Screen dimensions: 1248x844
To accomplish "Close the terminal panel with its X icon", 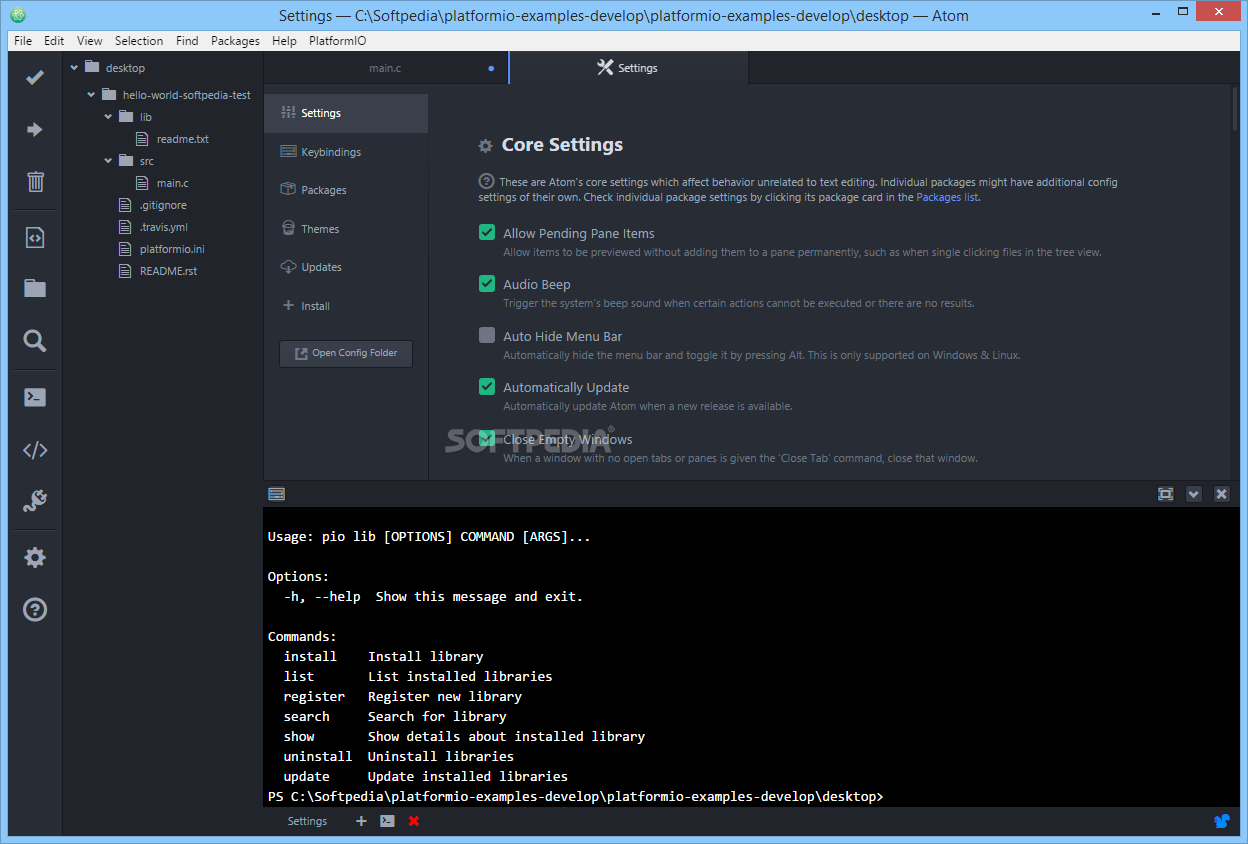I will pos(1221,494).
